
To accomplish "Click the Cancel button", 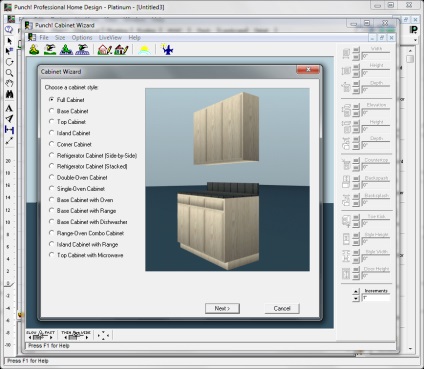I will 282,308.
